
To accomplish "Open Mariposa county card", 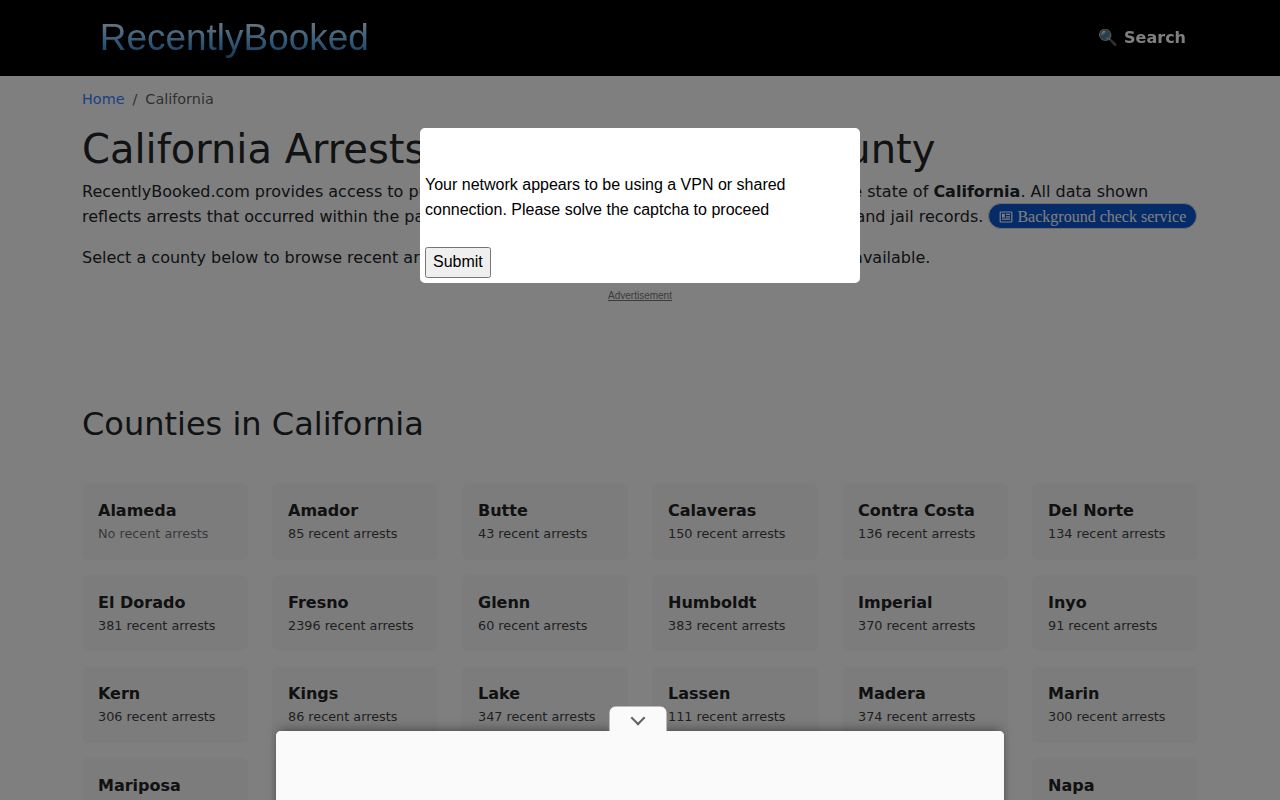I will point(165,780).
